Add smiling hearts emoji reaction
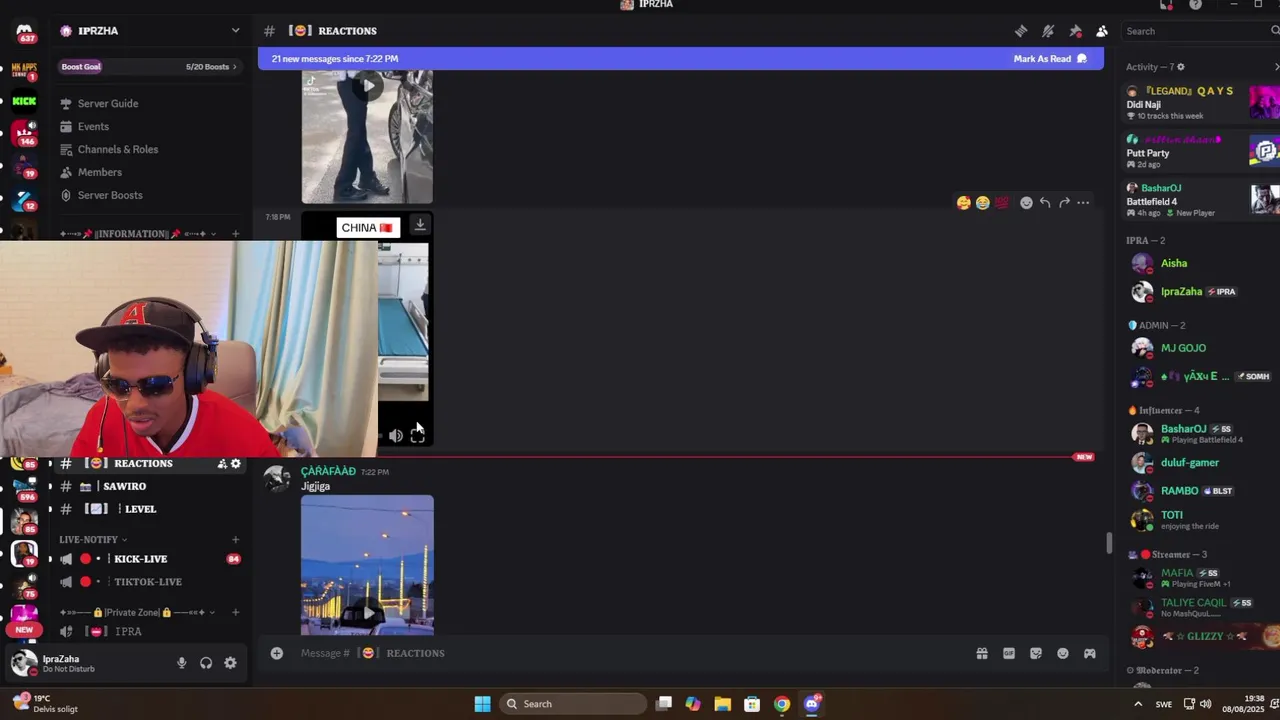This screenshot has height=720, width=1280. click(x=963, y=203)
